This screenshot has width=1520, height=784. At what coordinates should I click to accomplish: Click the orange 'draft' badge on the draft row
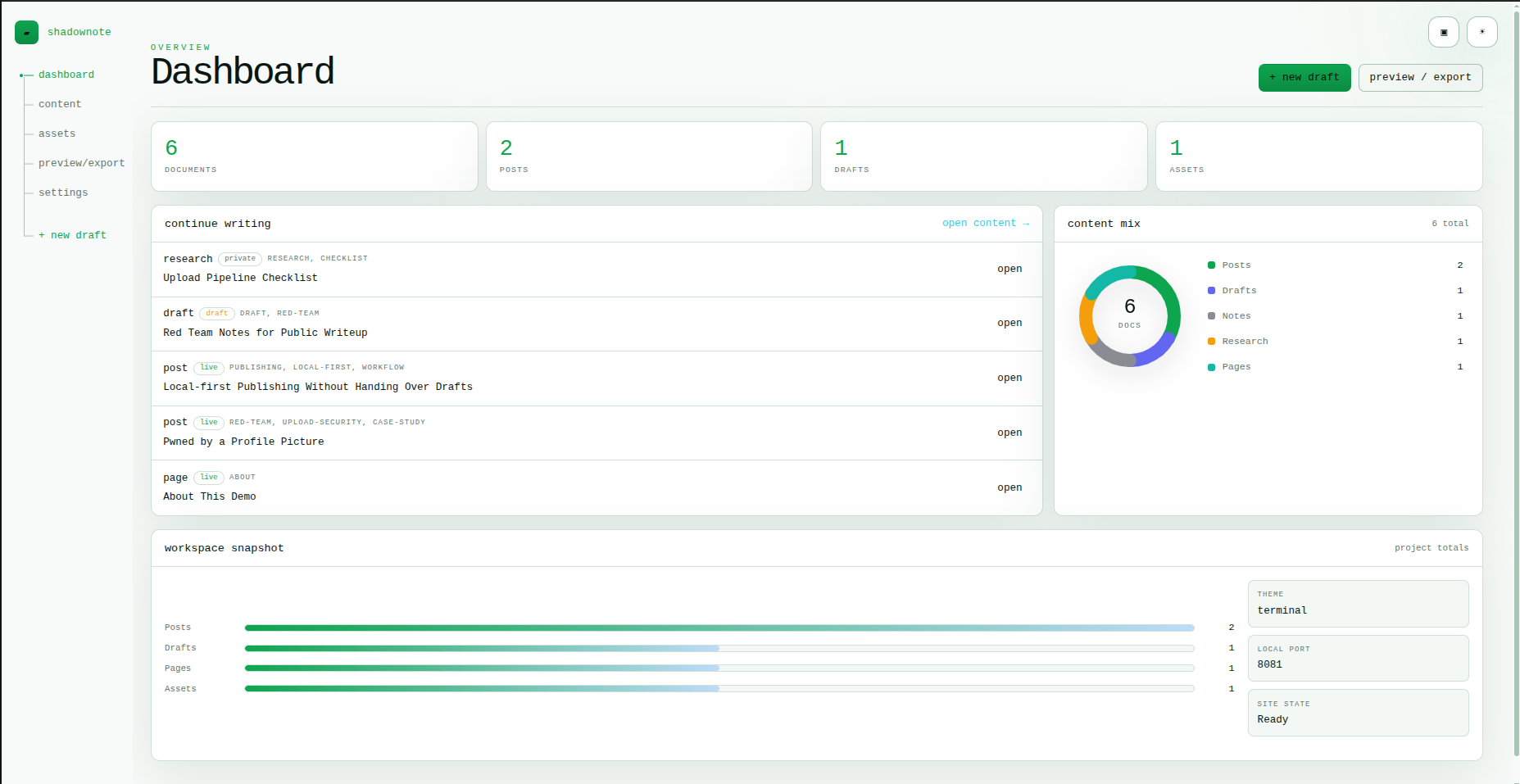[x=217, y=313]
